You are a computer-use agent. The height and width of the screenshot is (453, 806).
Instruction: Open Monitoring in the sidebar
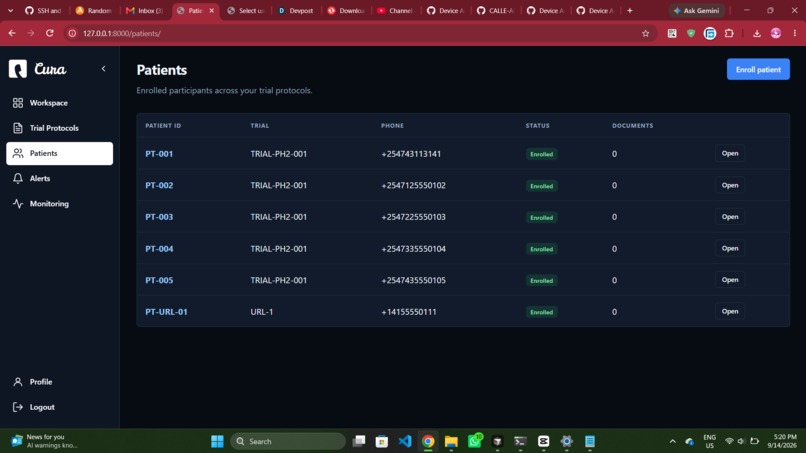point(60,204)
